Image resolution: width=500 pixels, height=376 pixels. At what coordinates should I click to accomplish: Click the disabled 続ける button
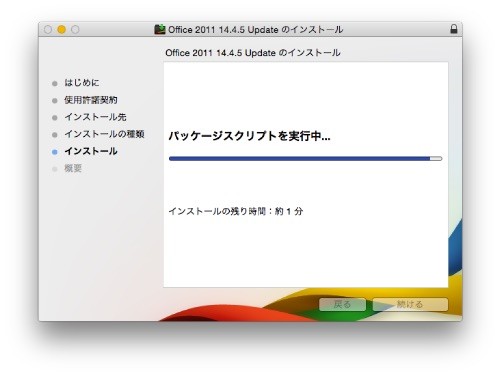click(x=410, y=304)
